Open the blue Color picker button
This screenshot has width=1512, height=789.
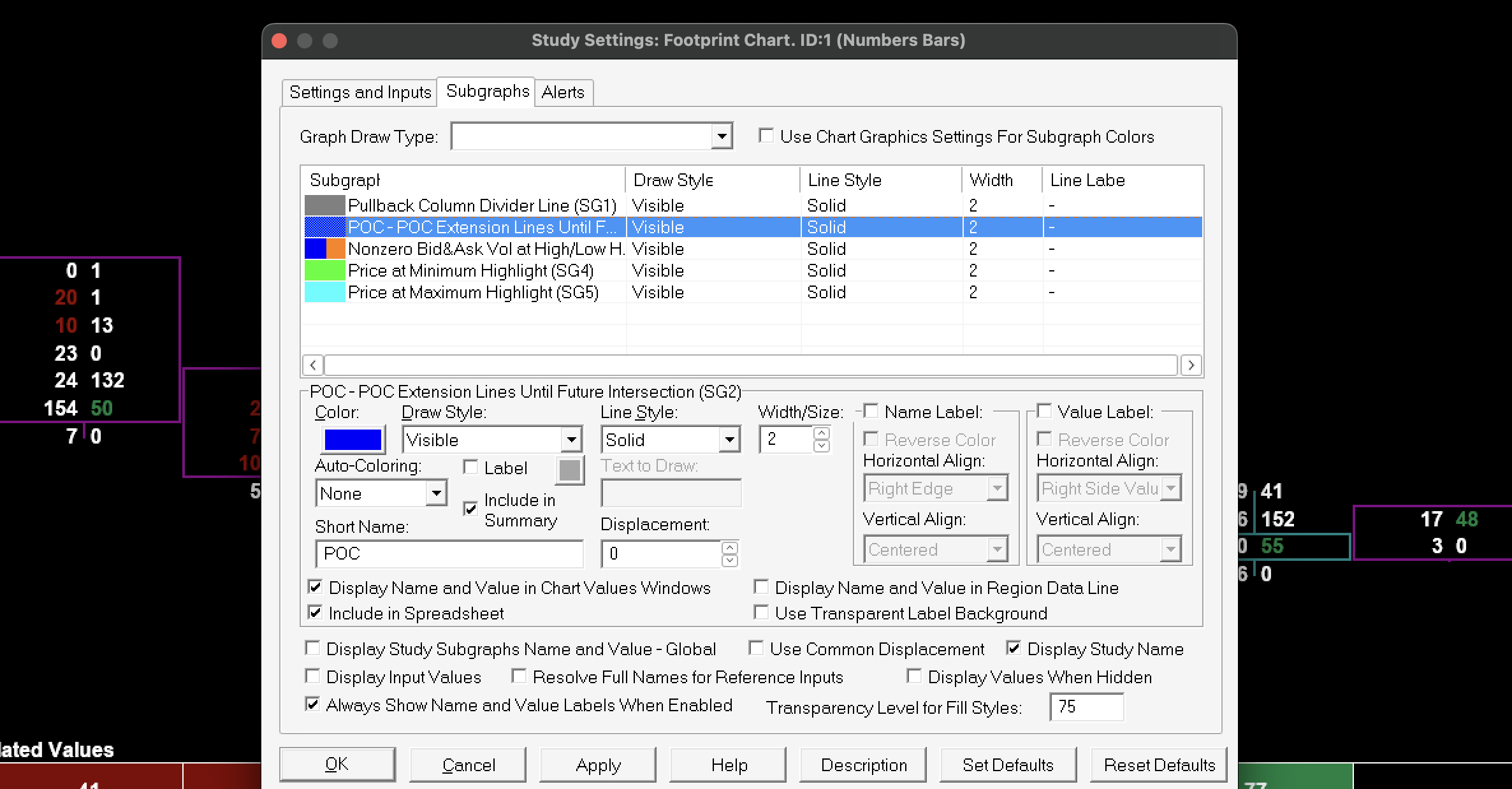pos(353,440)
